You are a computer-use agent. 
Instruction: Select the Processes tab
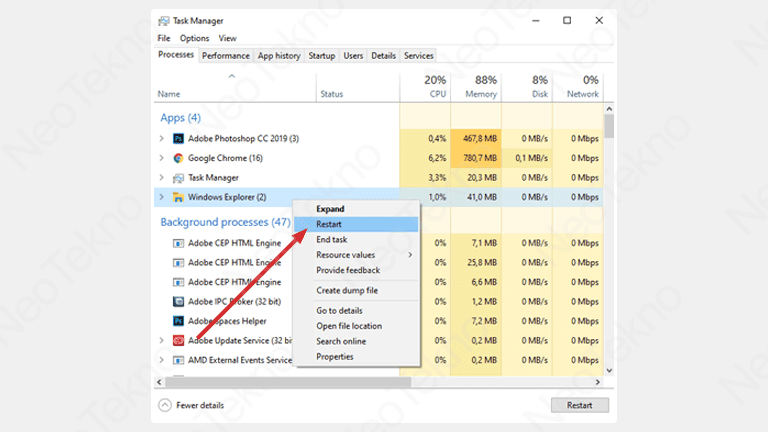[176, 55]
